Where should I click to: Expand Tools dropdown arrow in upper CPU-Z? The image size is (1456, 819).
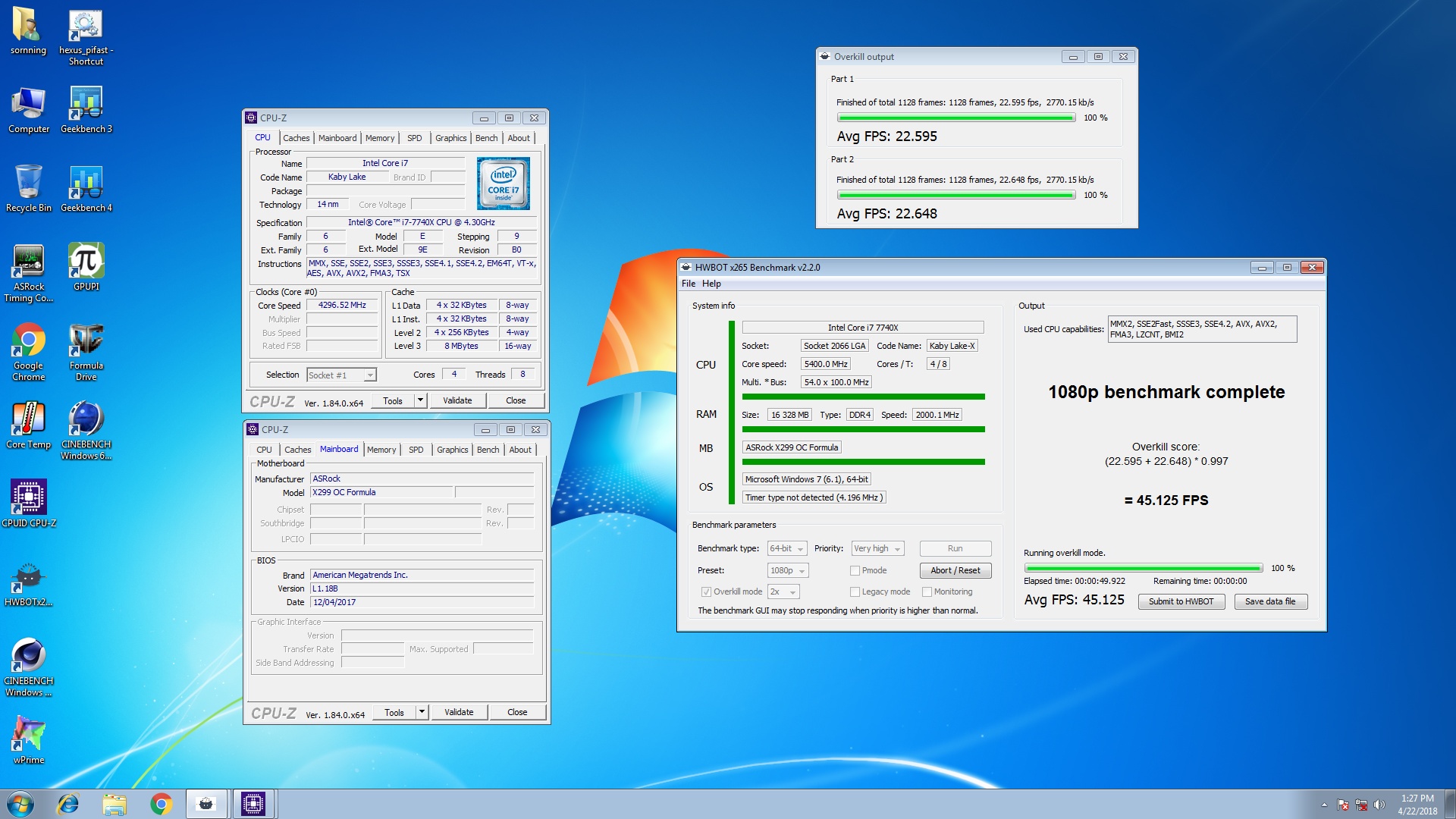coord(420,400)
